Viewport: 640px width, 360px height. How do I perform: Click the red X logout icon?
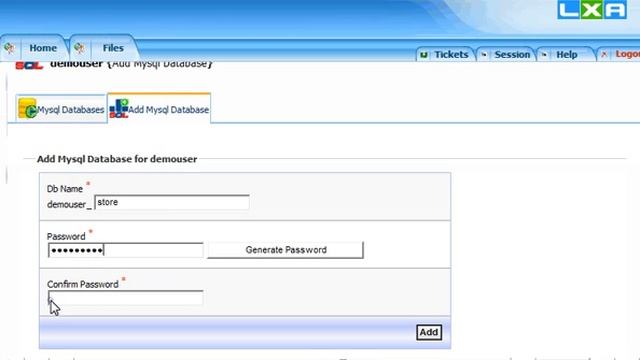pyautogui.click(x=604, y=55)
